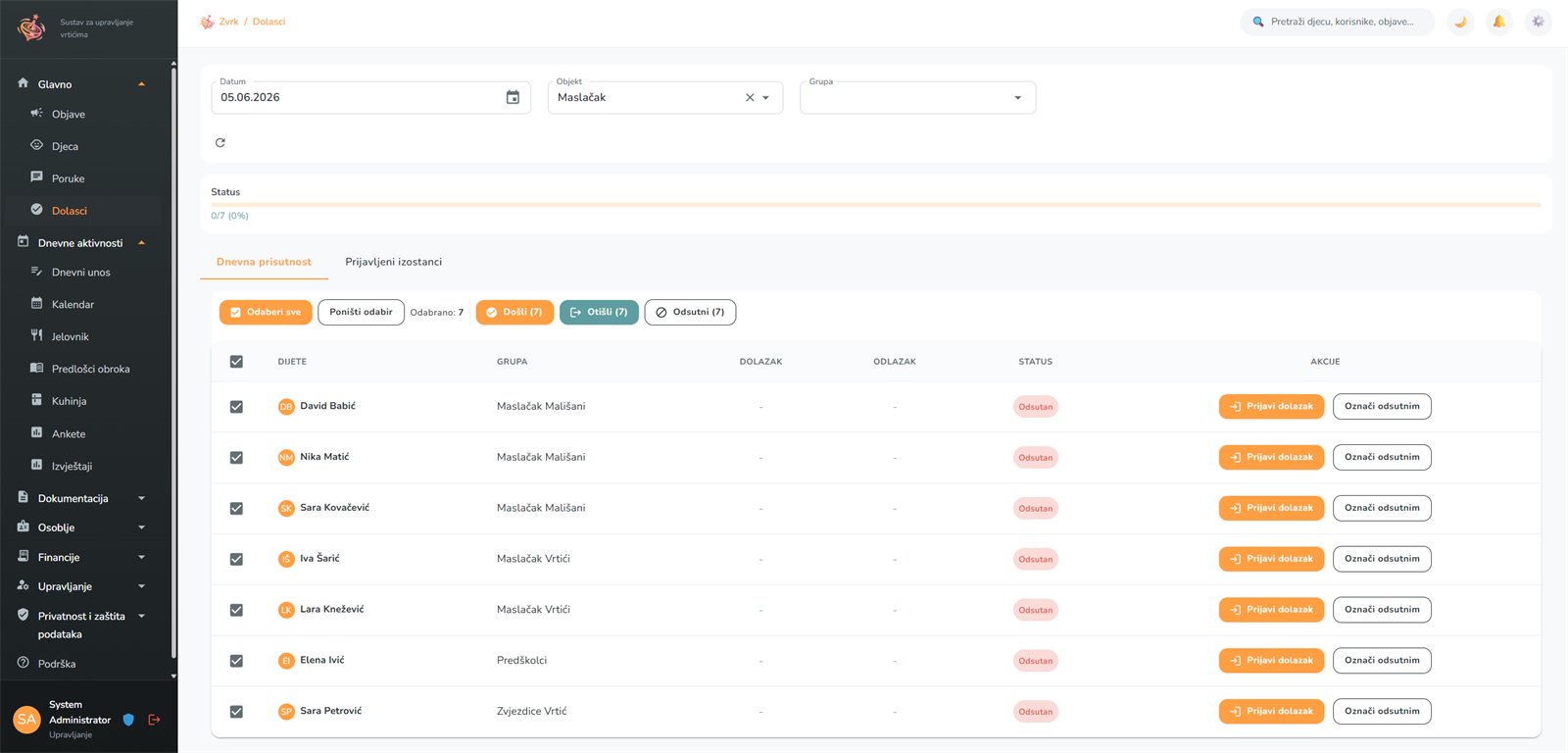The image size is (1568, 753).
Task: Click the shield icon beside System Administrator
Action: 128,720
